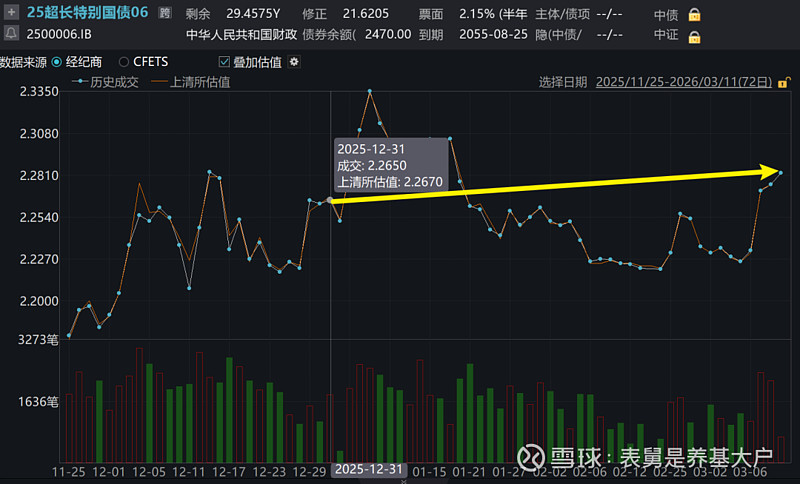Select the outstanding balance 2470.00 value

(388, 34)
